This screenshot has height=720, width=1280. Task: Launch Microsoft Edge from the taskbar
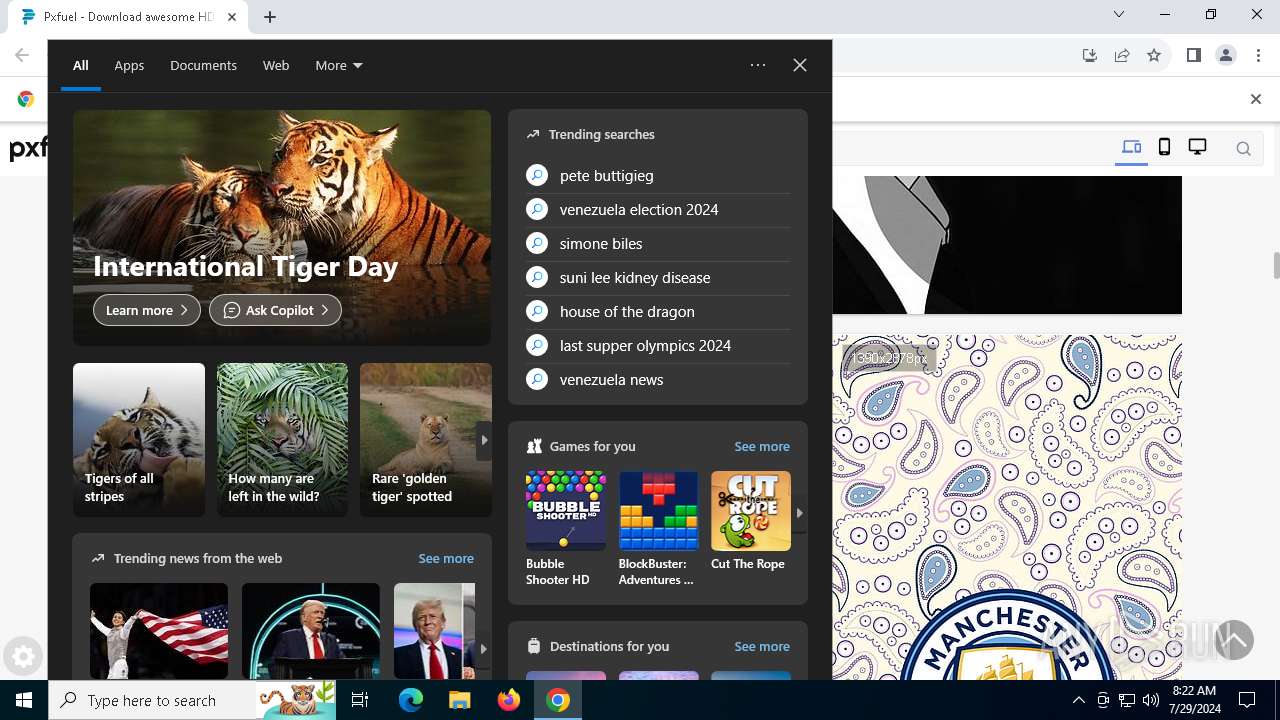411,700
